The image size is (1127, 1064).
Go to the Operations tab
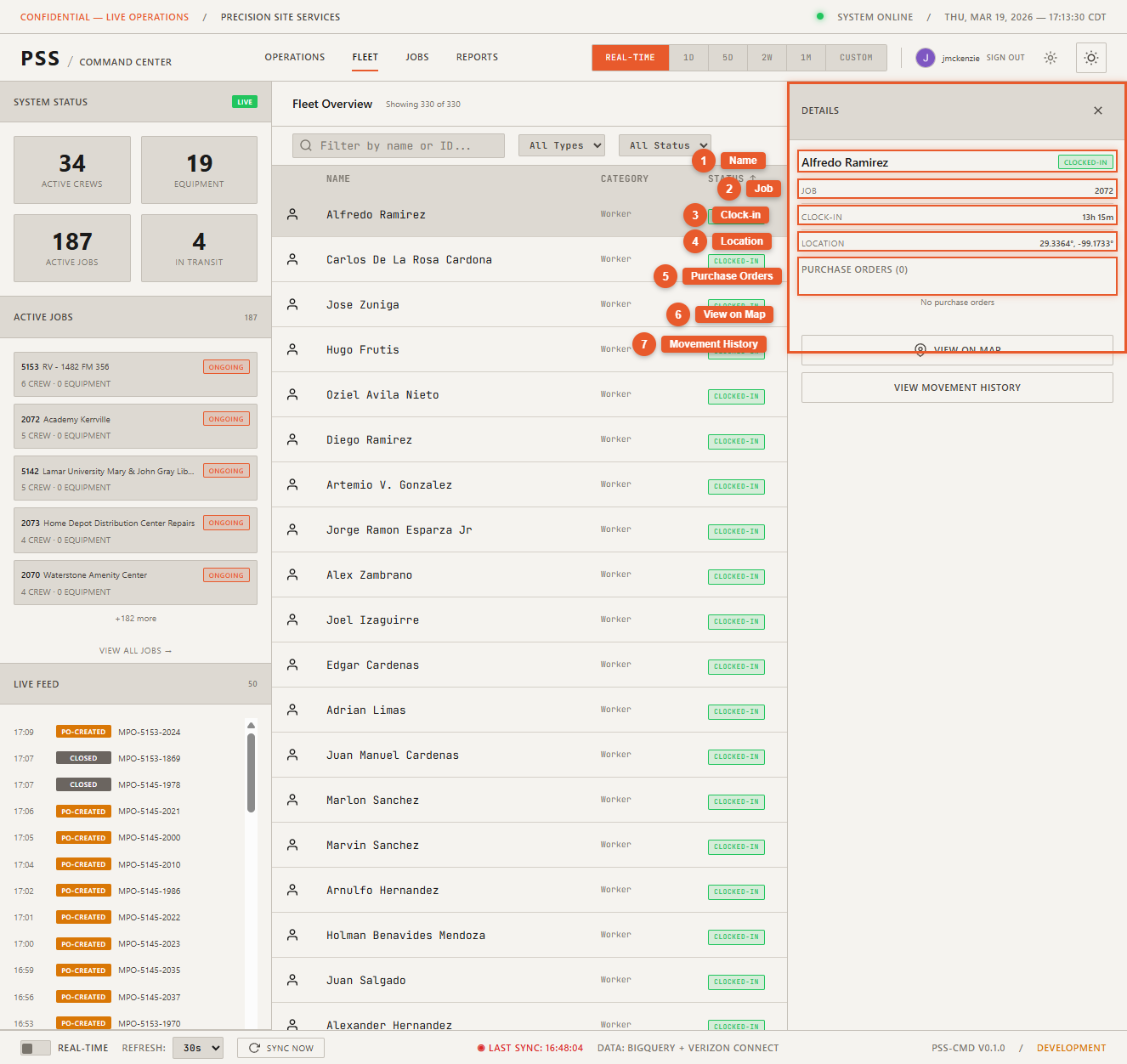pos(294,58)
